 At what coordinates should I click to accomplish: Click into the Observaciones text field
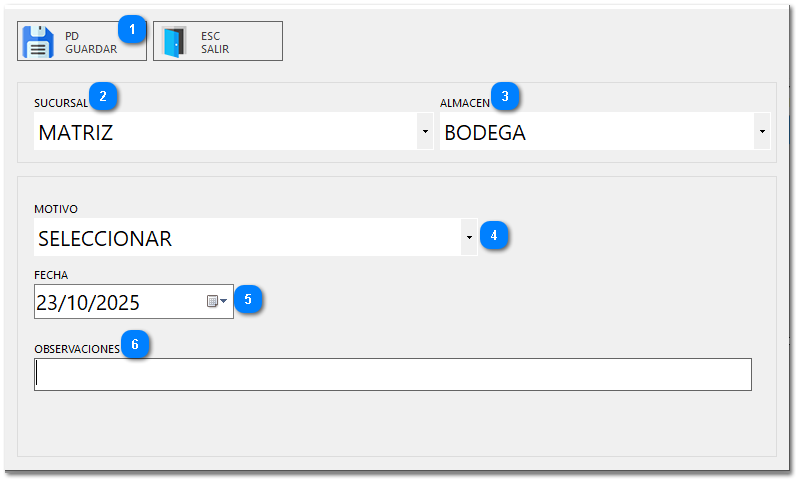pos(392,374)
